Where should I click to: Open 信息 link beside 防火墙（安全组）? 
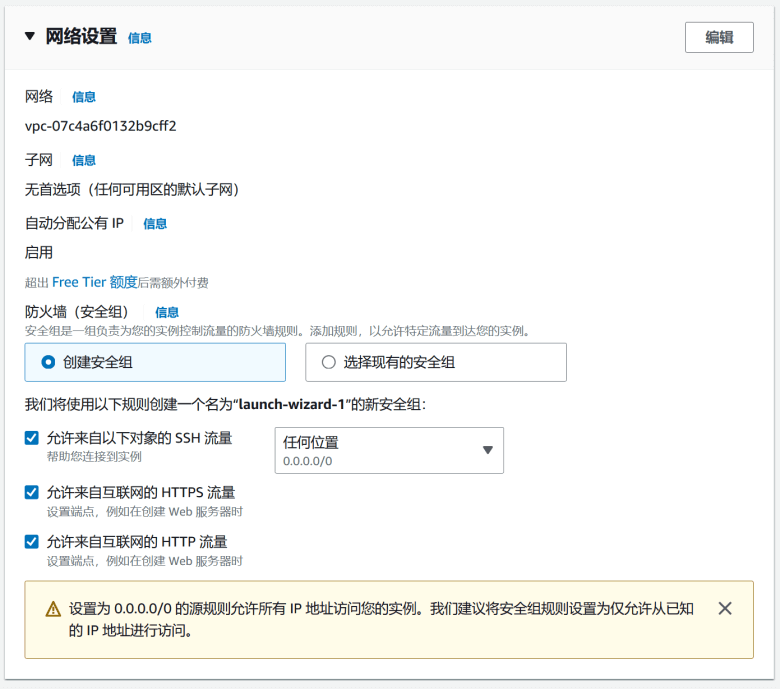167,312
